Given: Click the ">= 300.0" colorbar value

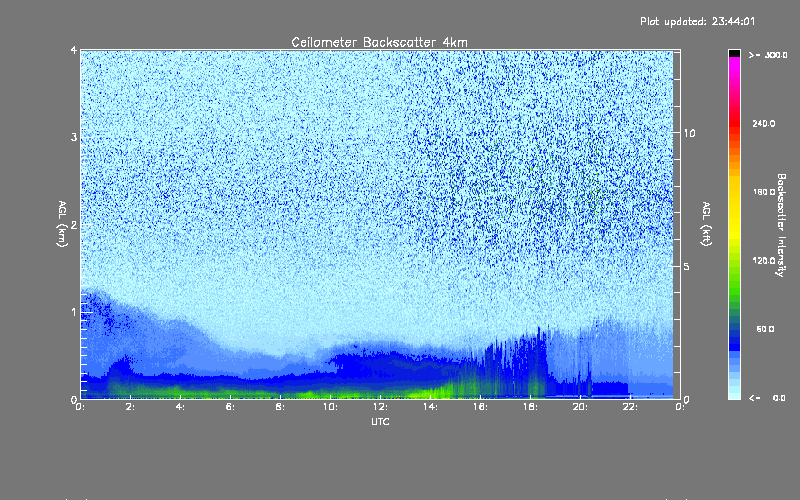Looking at the screenshot, I should pyautogui.click(x=768, y=55).
